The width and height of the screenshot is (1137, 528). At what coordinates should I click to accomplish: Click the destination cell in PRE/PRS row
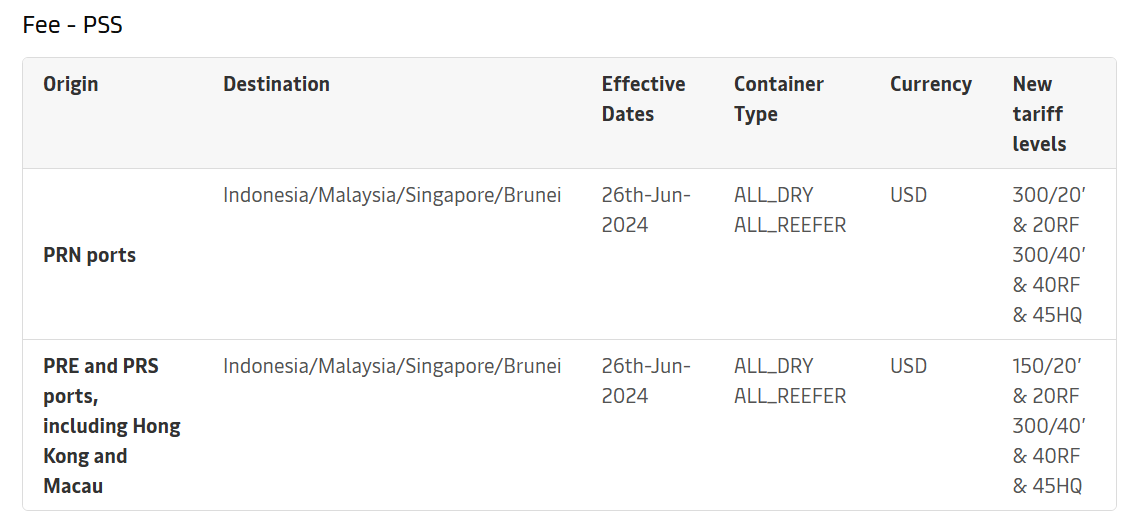[x=392, y=366]
